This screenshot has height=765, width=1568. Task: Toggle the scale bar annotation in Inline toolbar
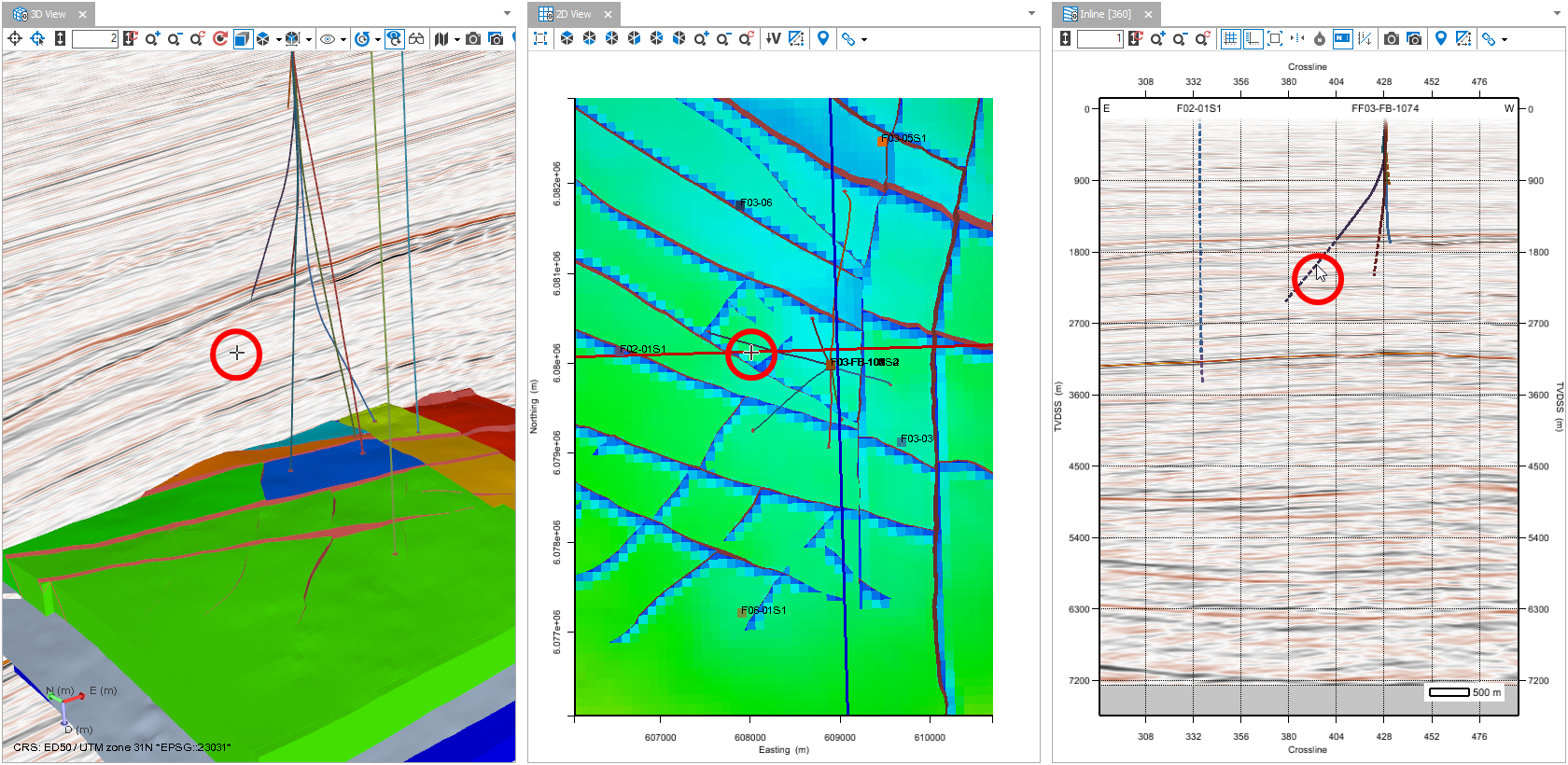pos(1342,39)
